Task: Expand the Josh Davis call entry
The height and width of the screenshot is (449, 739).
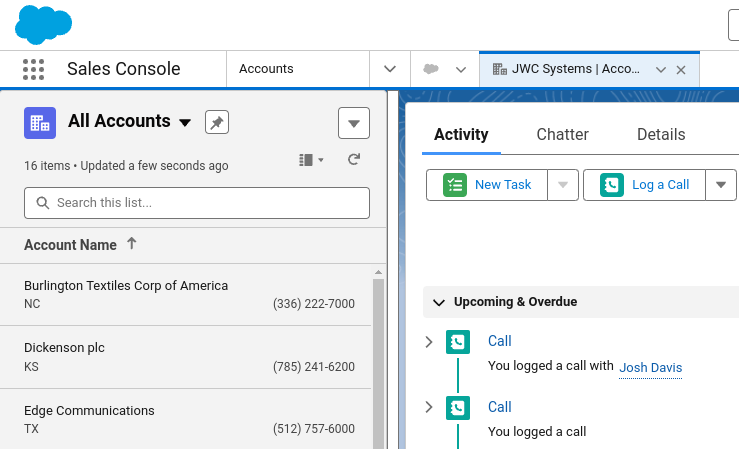Action: [x=428, y=342]
